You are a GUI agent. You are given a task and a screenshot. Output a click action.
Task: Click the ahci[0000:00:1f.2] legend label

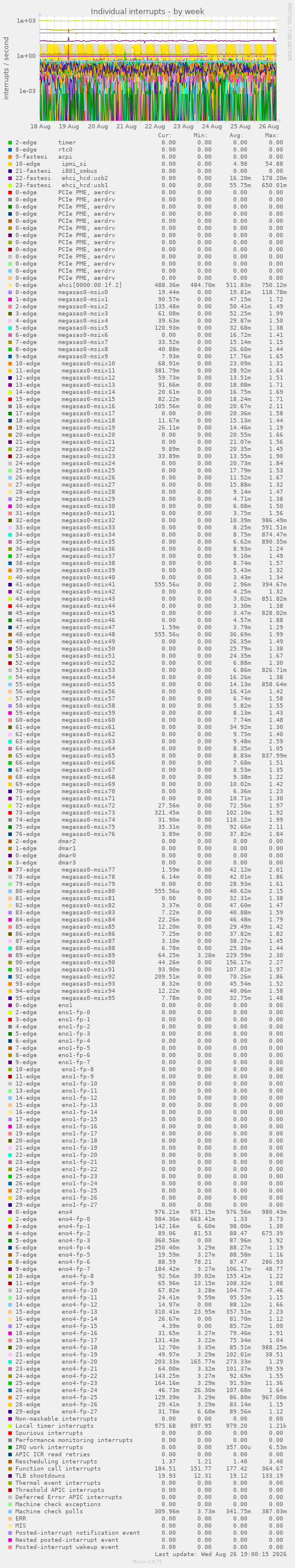click(x=90, y=285)
